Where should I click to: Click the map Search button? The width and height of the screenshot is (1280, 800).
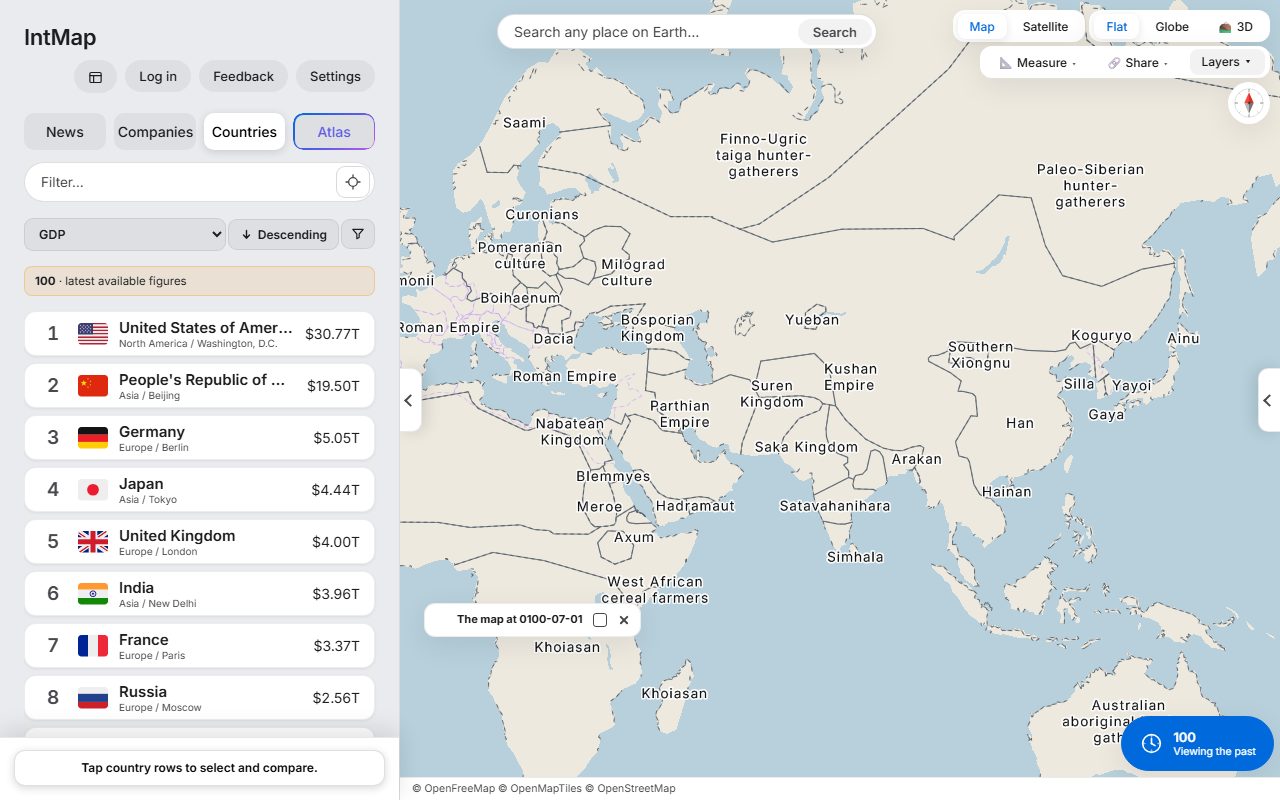pos(834,32)
